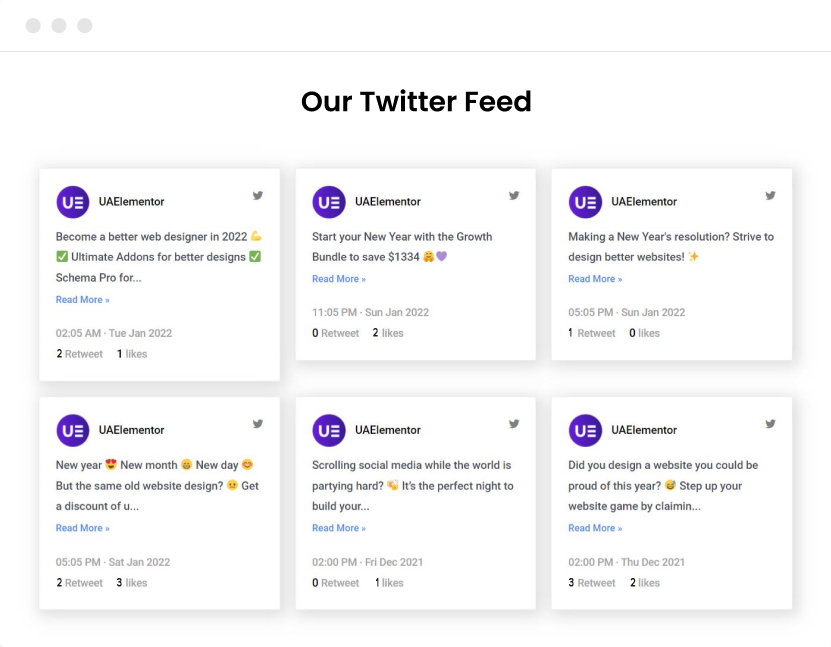Follow Read More on 'Scrolling social media' tweet
The image size is (831, 647).
click(x=339, y=528)
